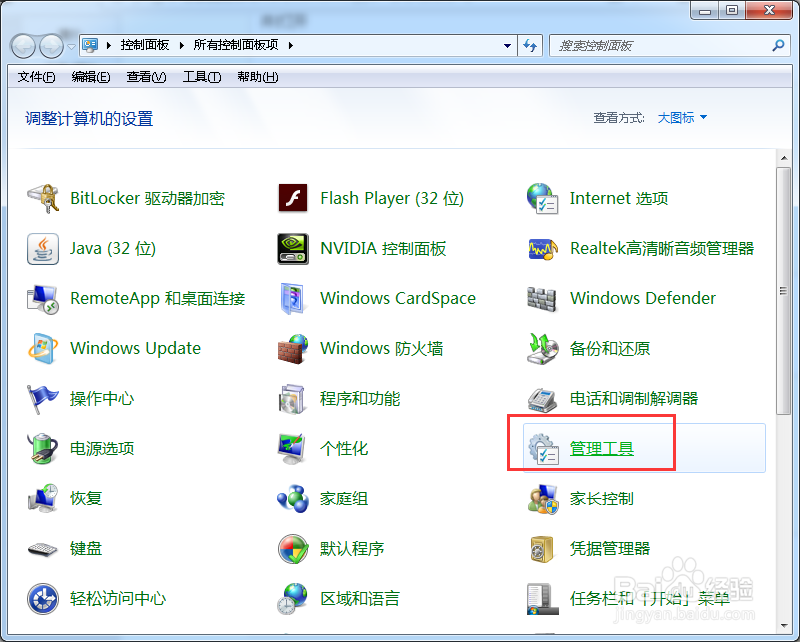Screen dimensions: 800x642
Task: Click the scrollbar up arrow
Action: pyautogui.click(x=784, y=158)
